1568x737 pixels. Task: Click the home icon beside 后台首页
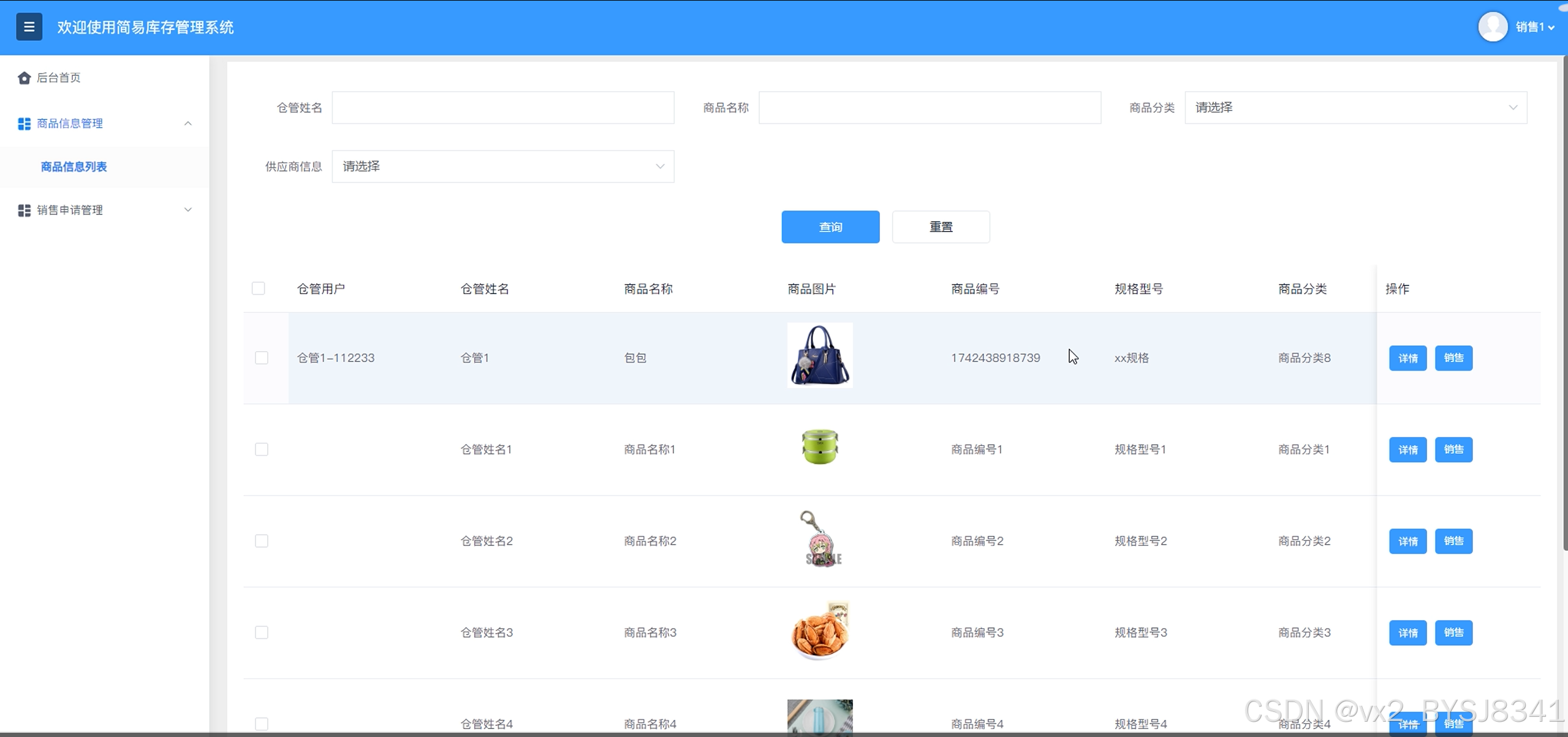tap(24, 78)
